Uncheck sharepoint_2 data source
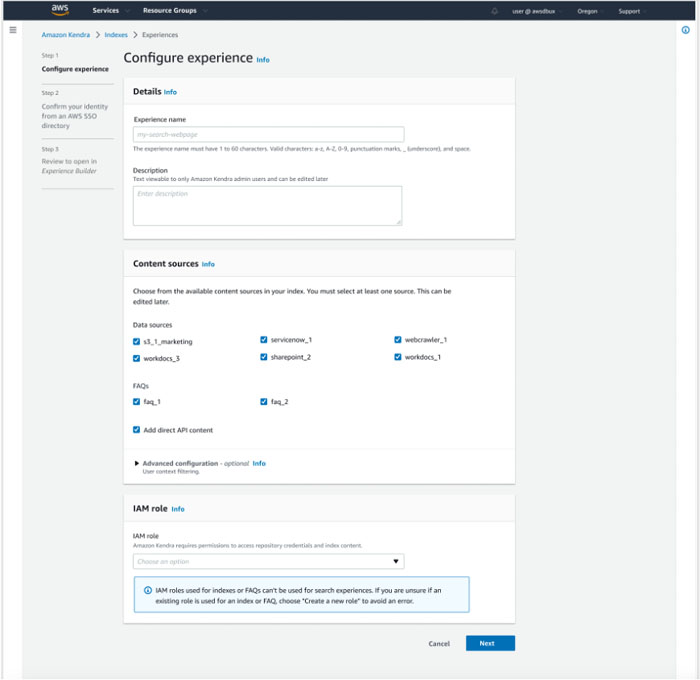This screenshot has width=700, height=680. [x=264, y=357]
